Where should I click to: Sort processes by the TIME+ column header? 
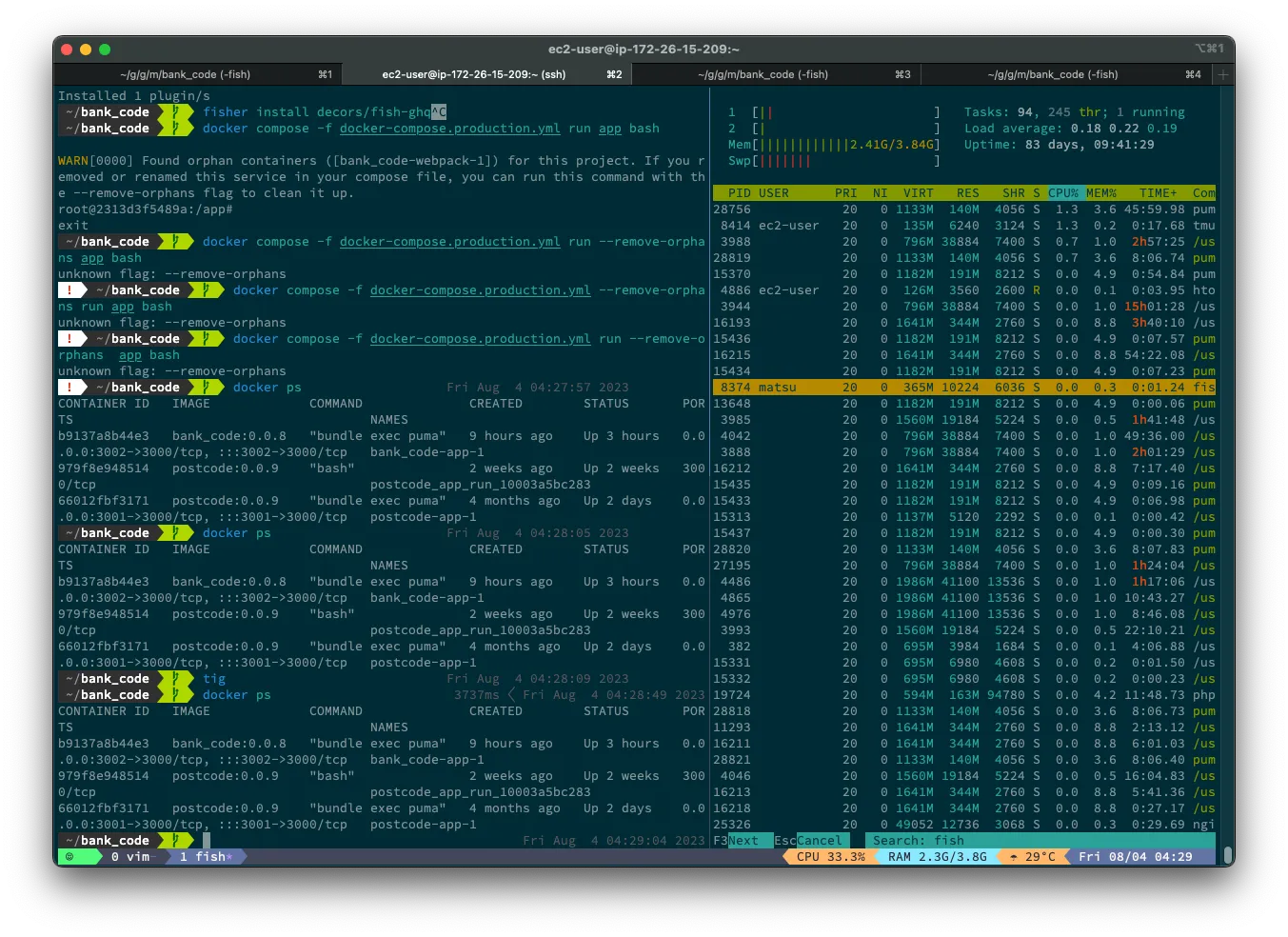tap(1158, 193)
